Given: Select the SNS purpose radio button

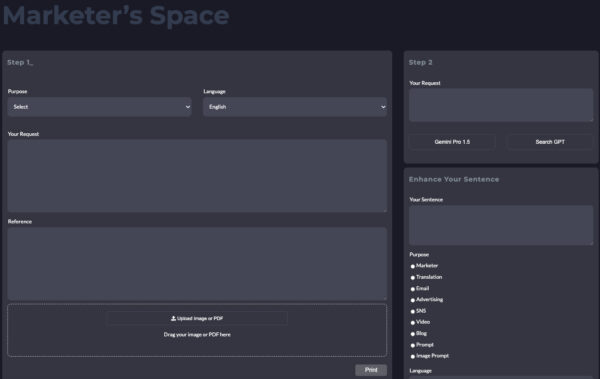Looking at the screenshot, I should tap(412, 311).
